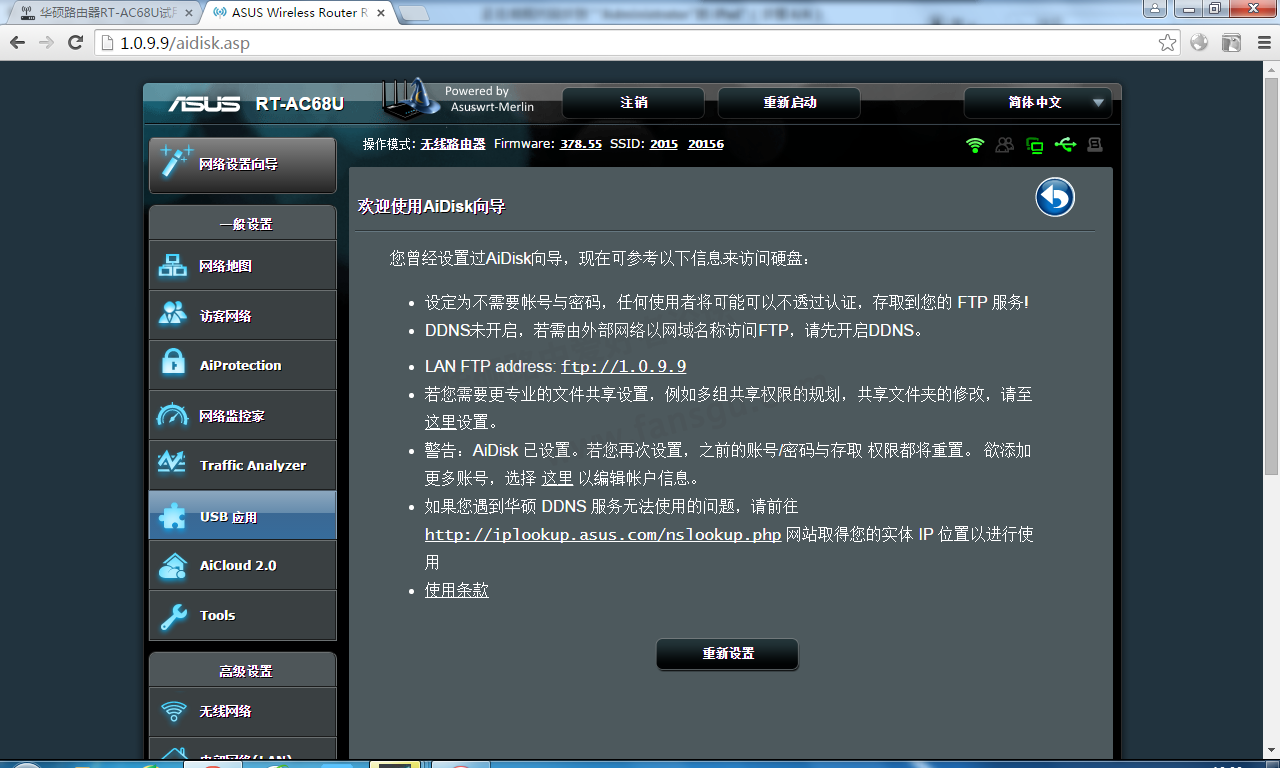1280x768 pixels.
Task: Click the guest network sidebar icon
Action: point(174,315)
